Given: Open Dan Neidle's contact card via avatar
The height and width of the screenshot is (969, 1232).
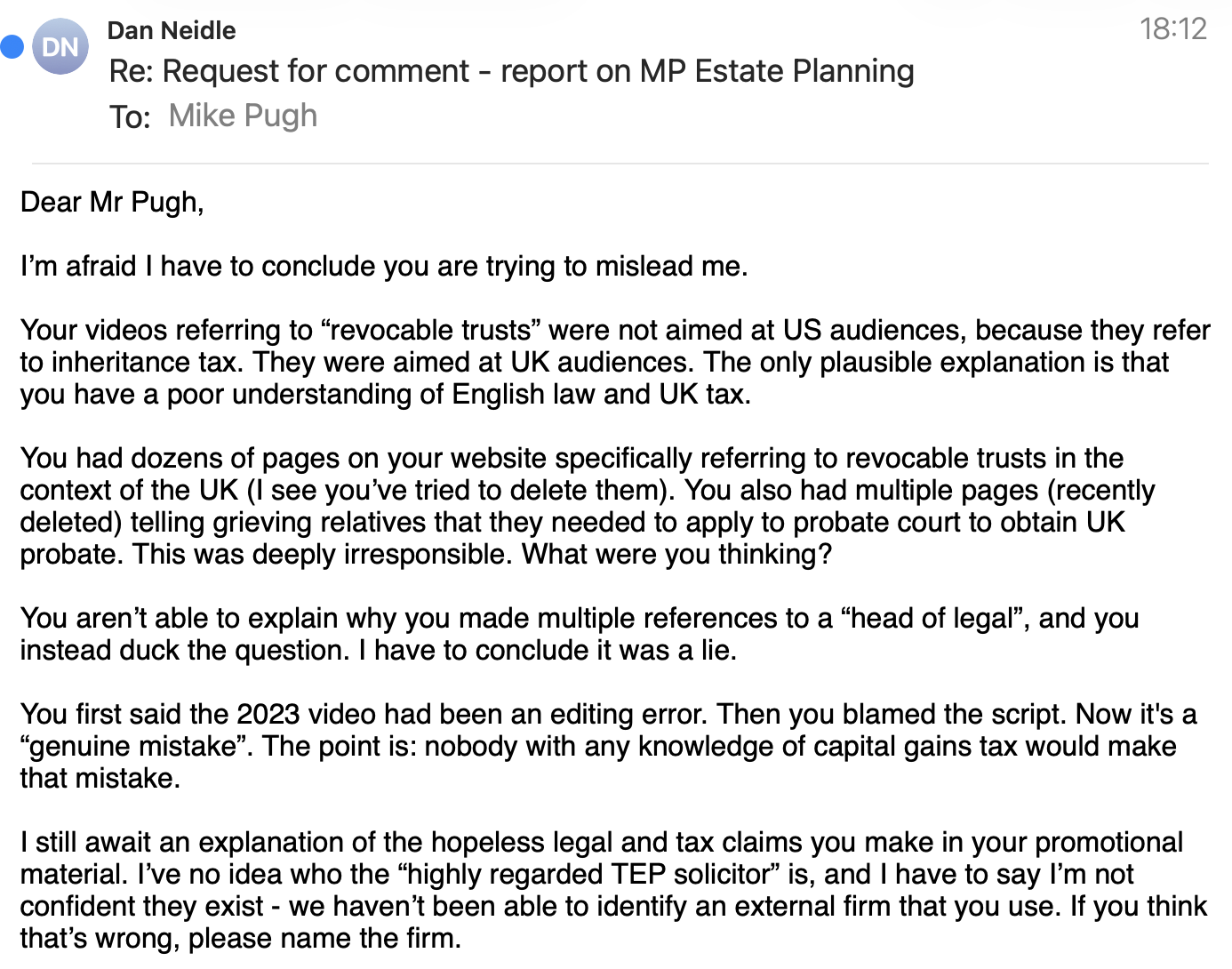Looking at the screenshot, I should 59,45.
